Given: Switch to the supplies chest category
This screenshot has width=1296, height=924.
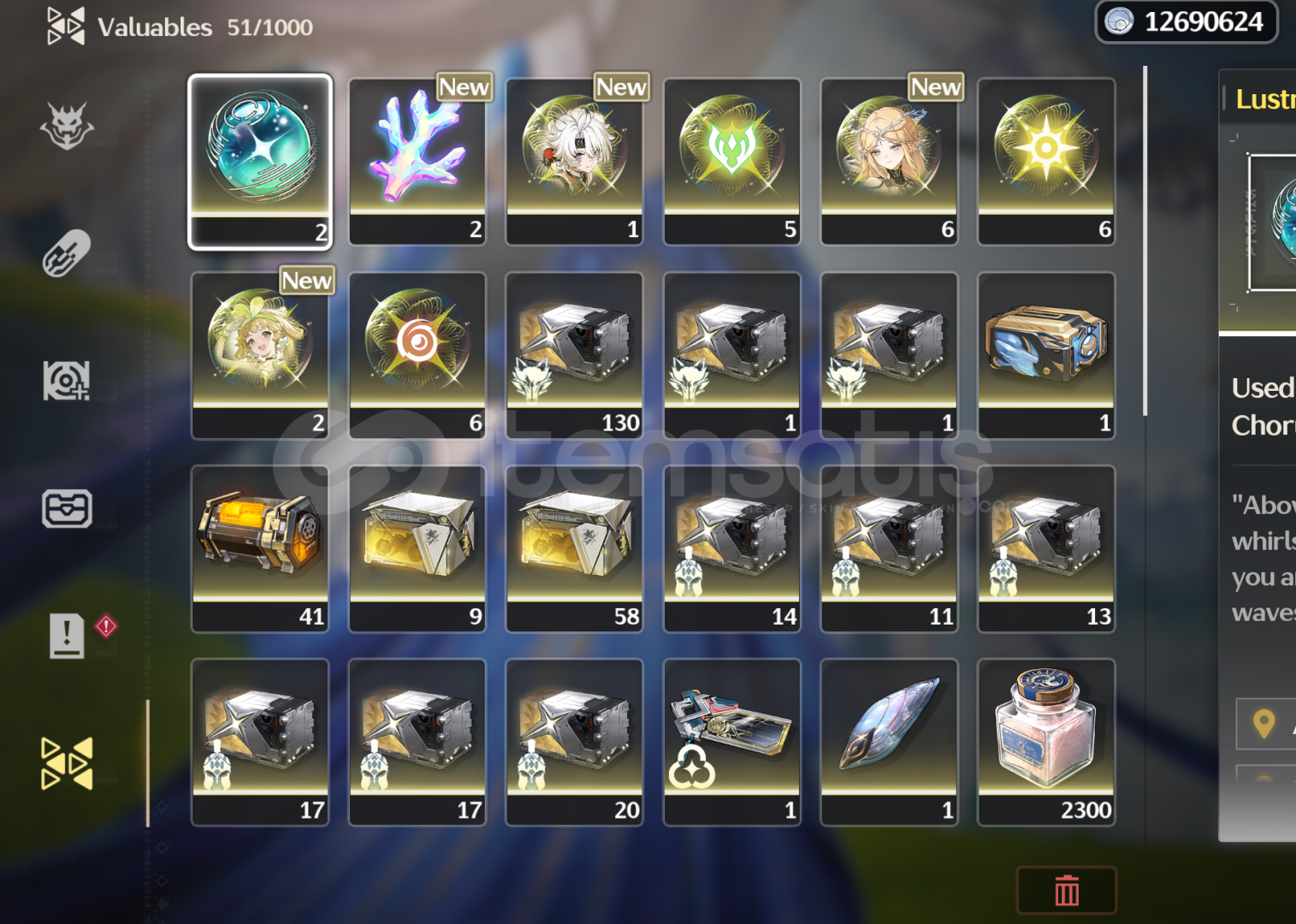Looking at the screenshot, I should tap(67, 508).
